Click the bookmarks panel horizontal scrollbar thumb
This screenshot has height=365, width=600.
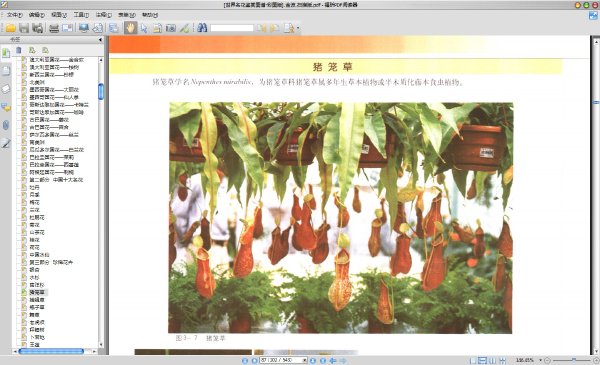51,351
